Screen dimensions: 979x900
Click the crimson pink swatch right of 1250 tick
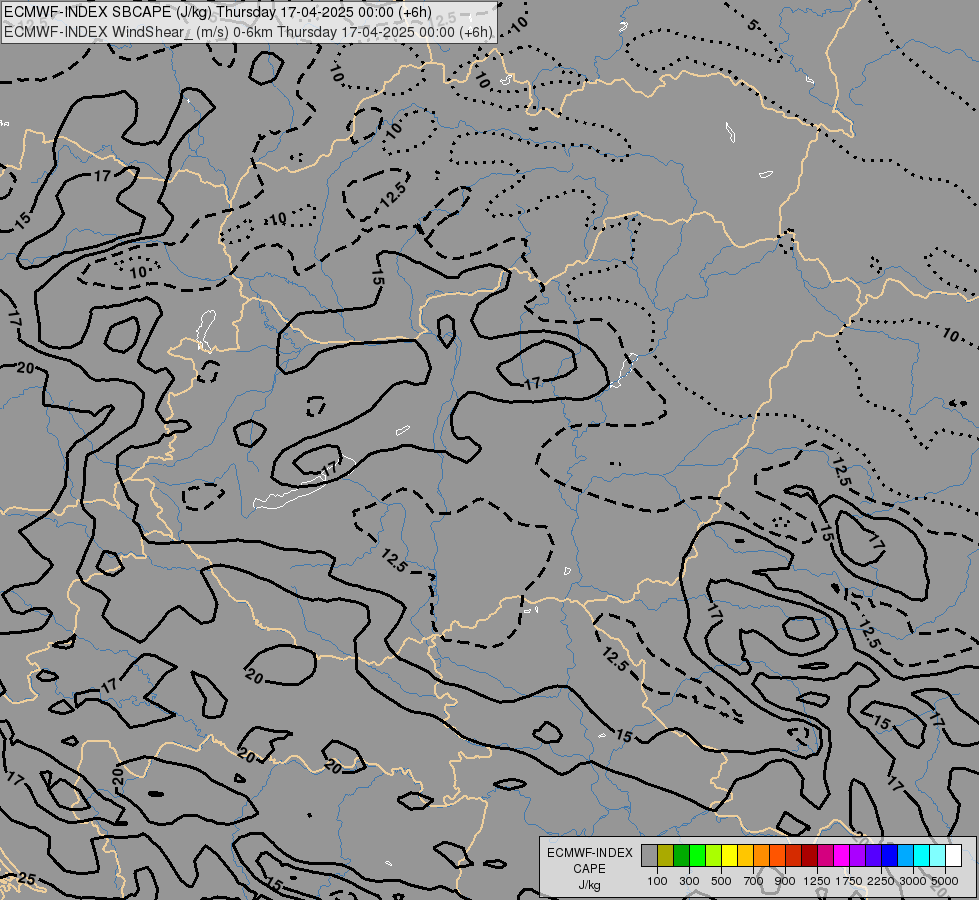pyautogui.click(x=825, y=855)
